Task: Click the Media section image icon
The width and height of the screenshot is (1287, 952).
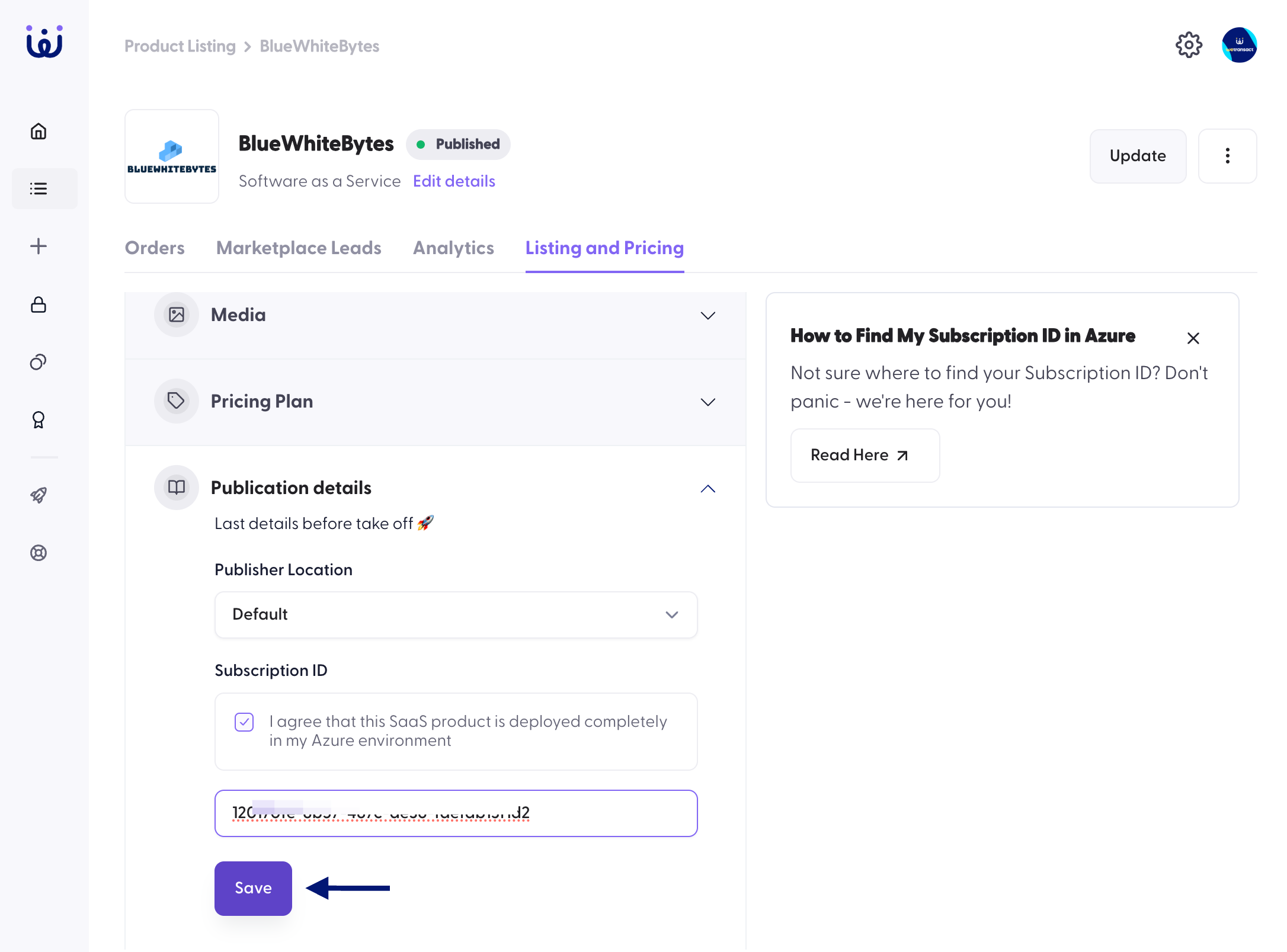Action: pos(177,315)
